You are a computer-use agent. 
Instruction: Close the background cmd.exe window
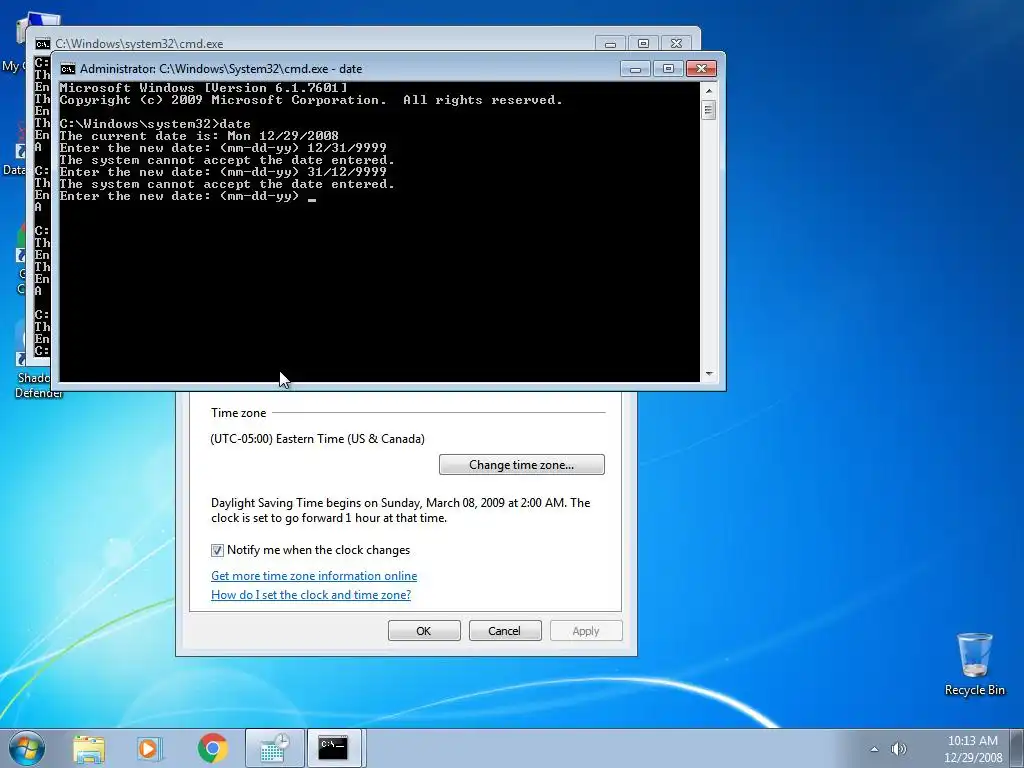click(x=677, y=44)
